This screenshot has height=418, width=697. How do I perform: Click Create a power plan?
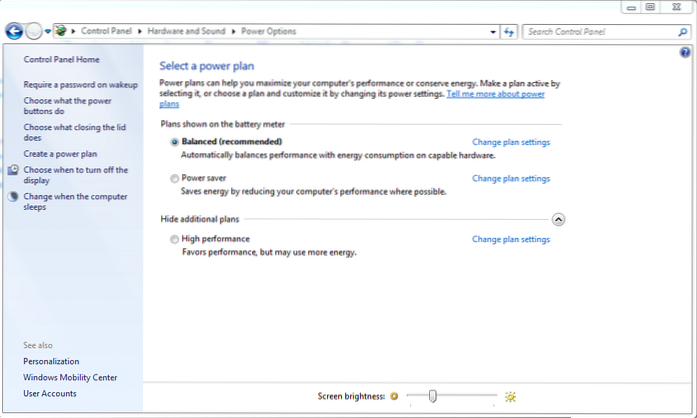point(60,154)
